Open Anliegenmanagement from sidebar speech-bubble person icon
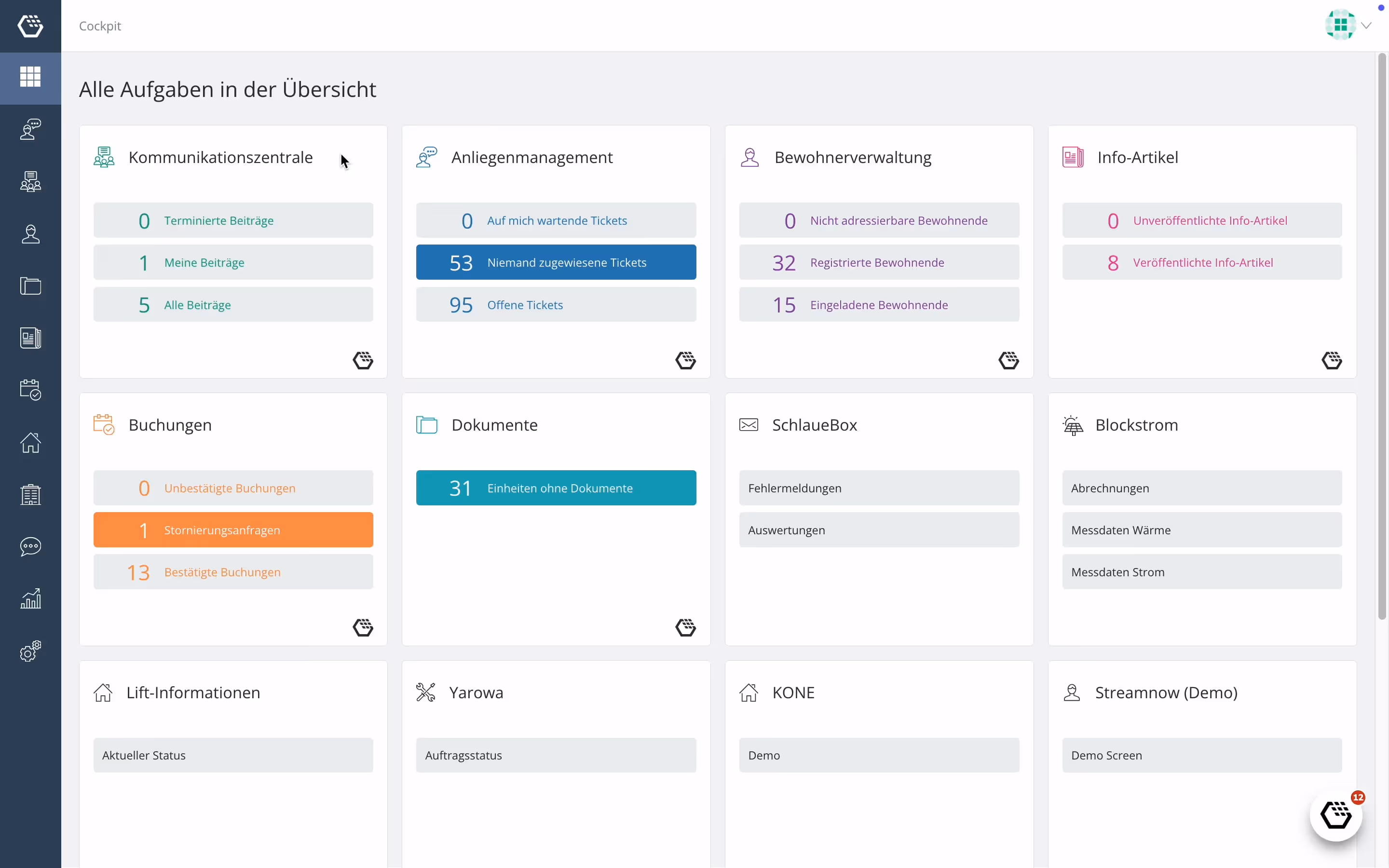This screenshot has height=868, width=1389. [30, 130]
